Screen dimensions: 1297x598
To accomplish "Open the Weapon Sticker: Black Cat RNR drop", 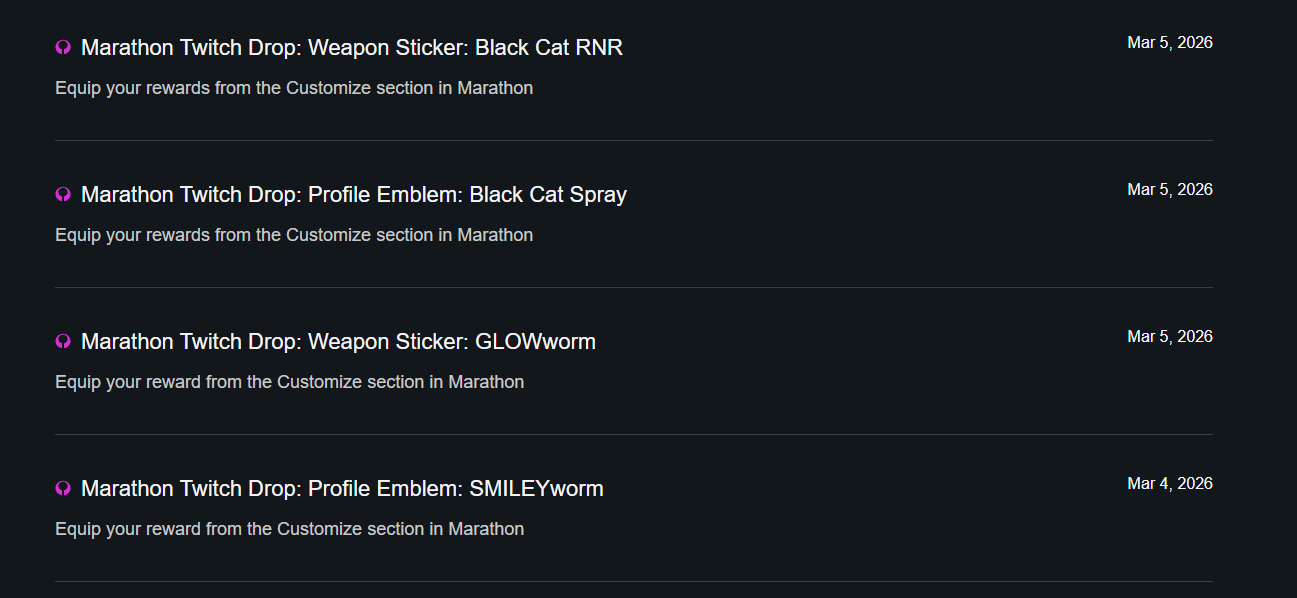I will (x=351, y=47).
